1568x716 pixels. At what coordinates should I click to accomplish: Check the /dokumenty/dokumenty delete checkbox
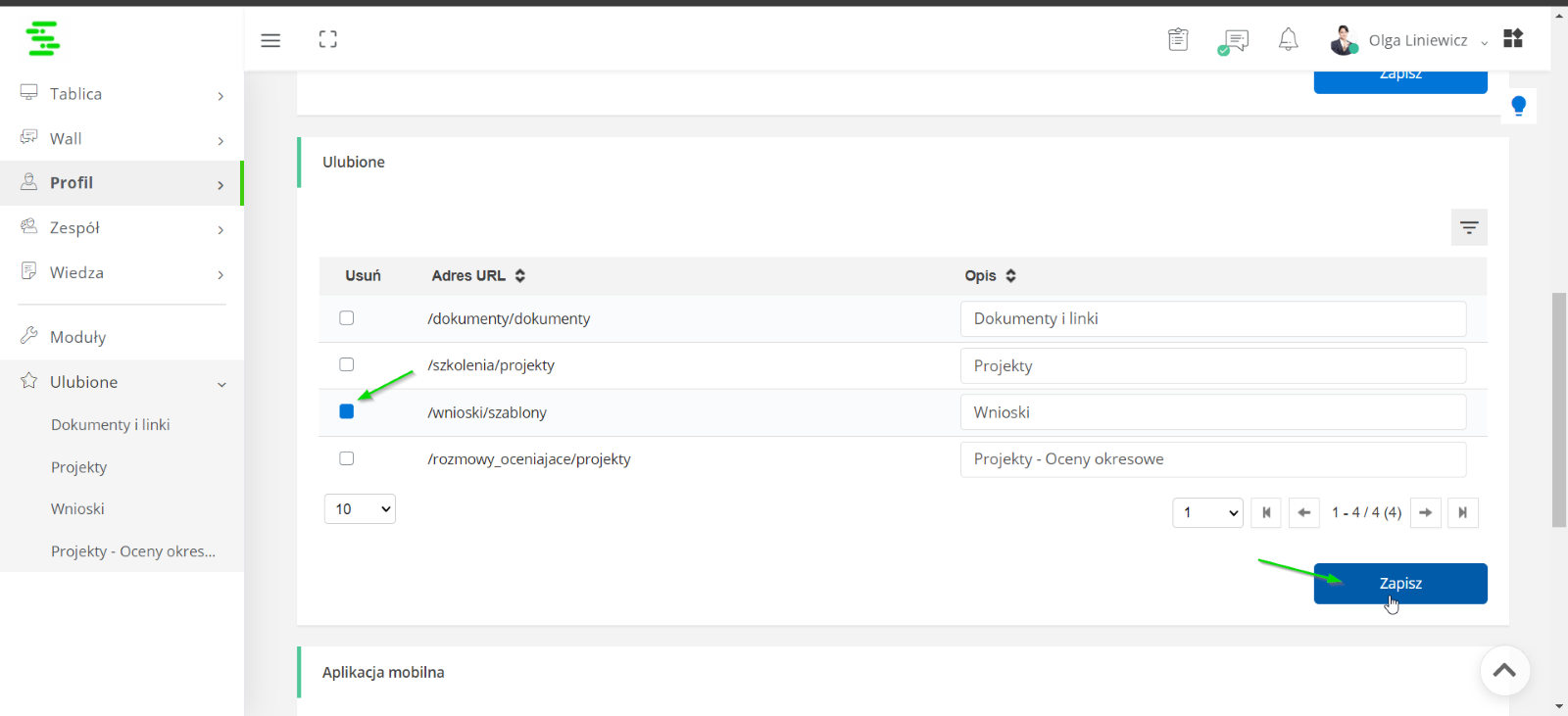[346, 317]
